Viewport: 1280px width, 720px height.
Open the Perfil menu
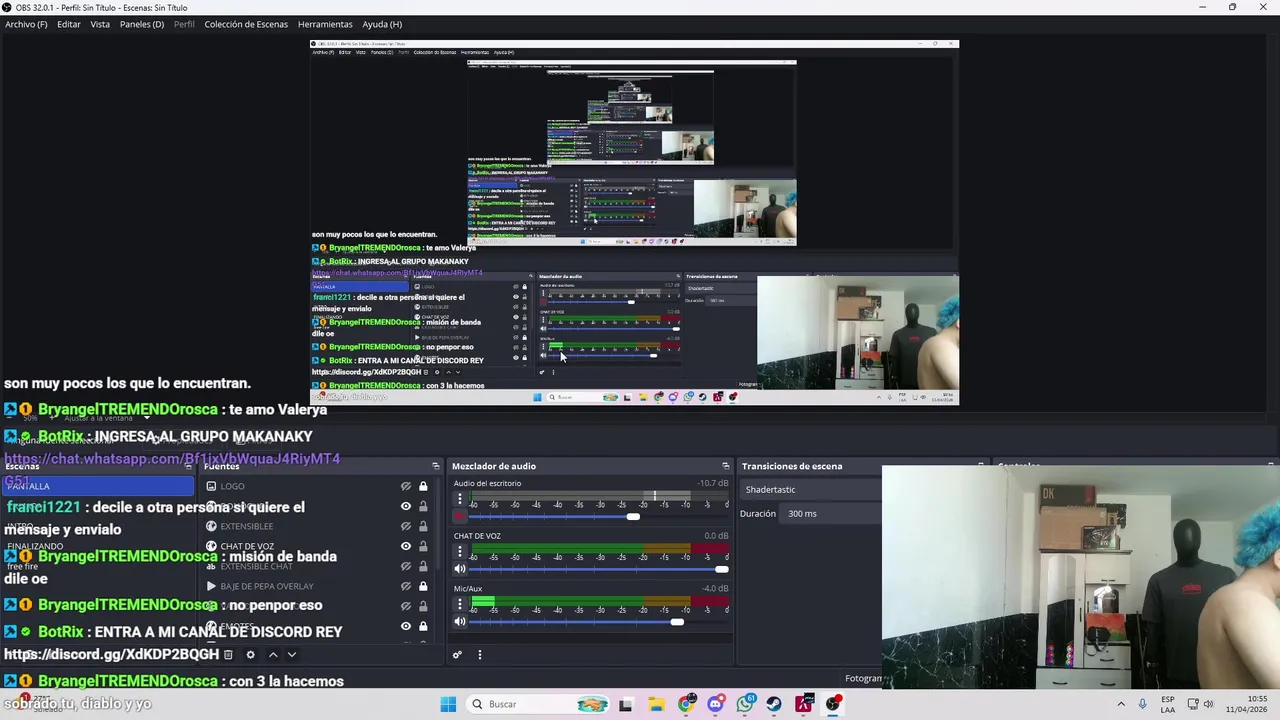click(184, 24)
